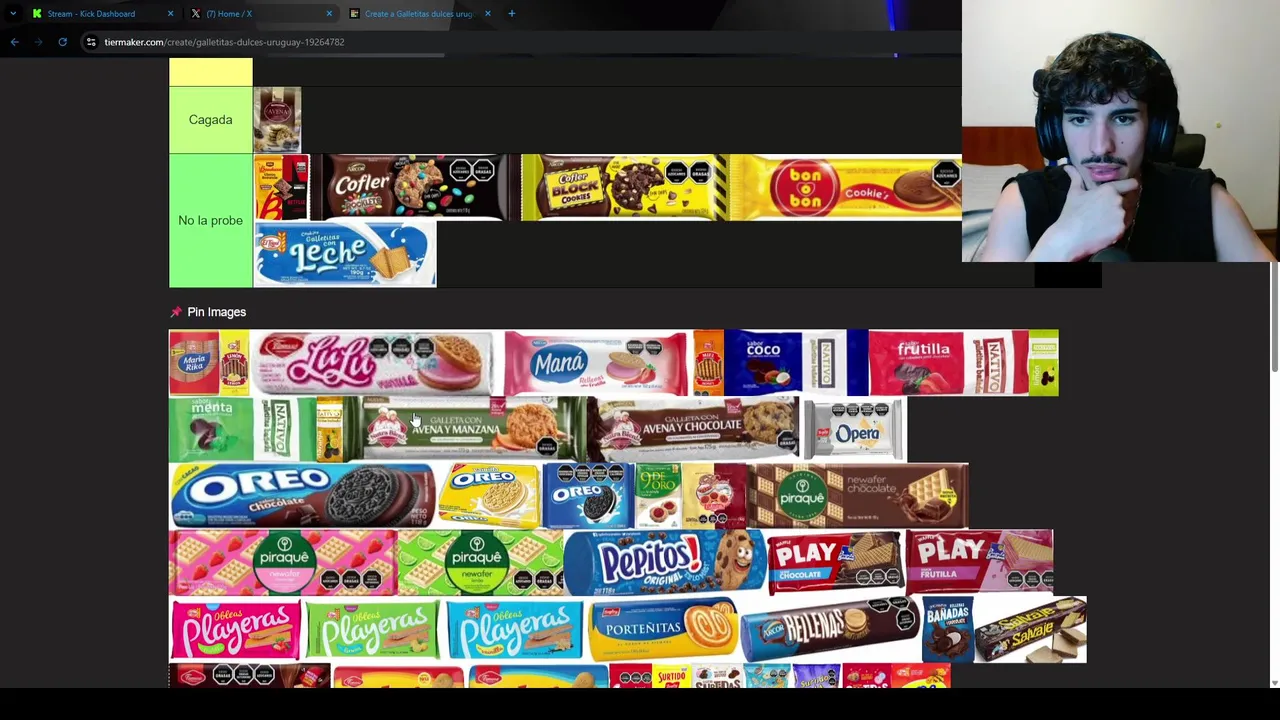Pick the small blue Oreo pack image
This screenshot has height=720, width=1280.
pyautogui.click(x=589, y=496)
